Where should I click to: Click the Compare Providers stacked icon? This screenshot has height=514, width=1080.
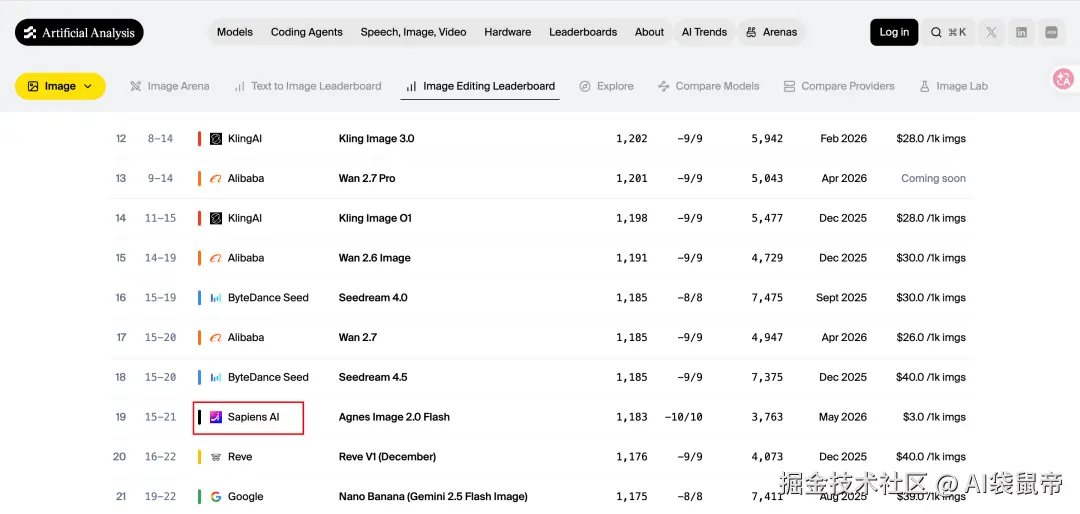(x=789, y=86)
